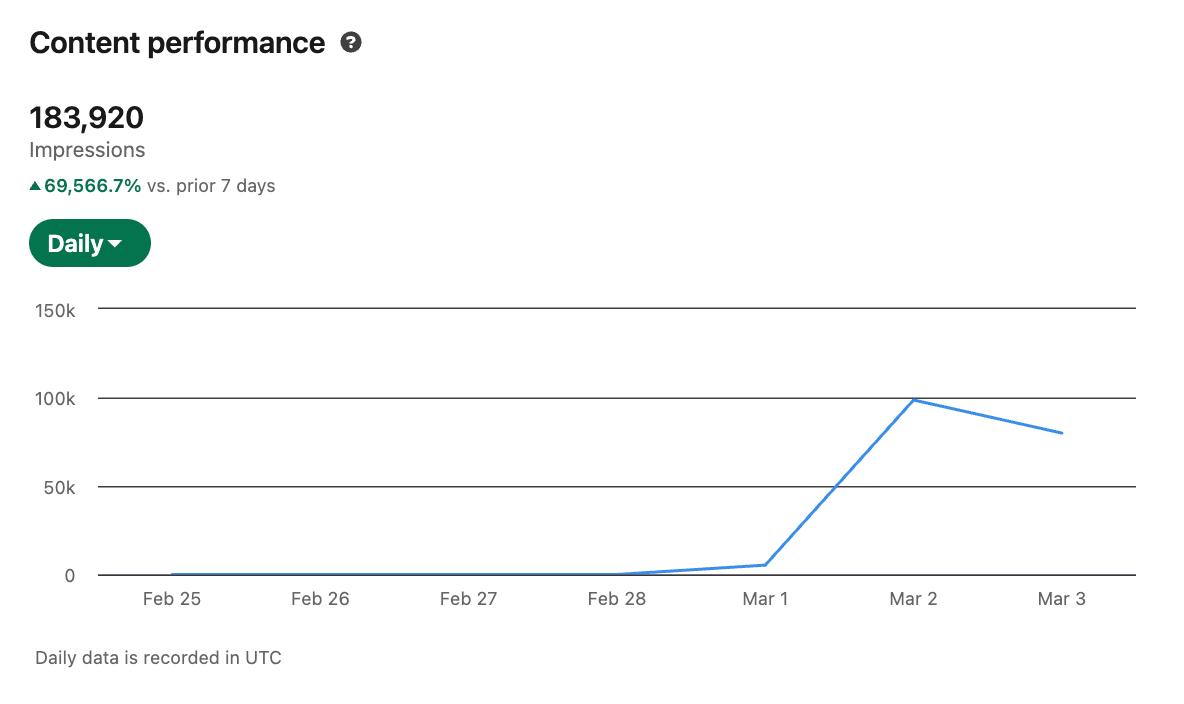The height and width of the screenshot is (704, 1184).
Task: Click the Mar 3 x-axis label
Action: pyautogui.click(x=1061, y=599)
